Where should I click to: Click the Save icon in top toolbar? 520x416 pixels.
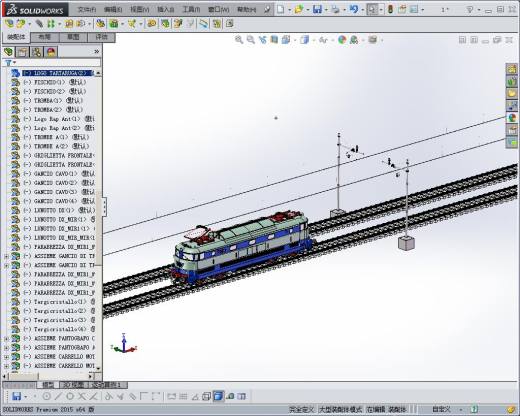tap(317, 9)
